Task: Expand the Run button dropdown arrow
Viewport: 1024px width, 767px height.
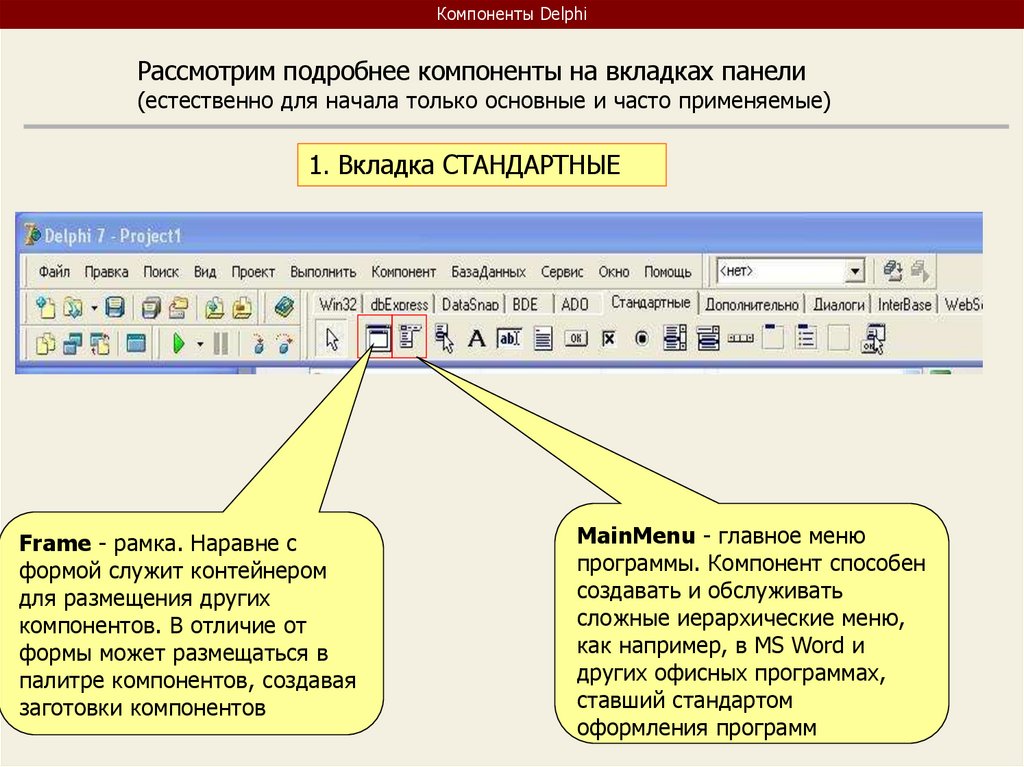Action: (x=200, y=344)
